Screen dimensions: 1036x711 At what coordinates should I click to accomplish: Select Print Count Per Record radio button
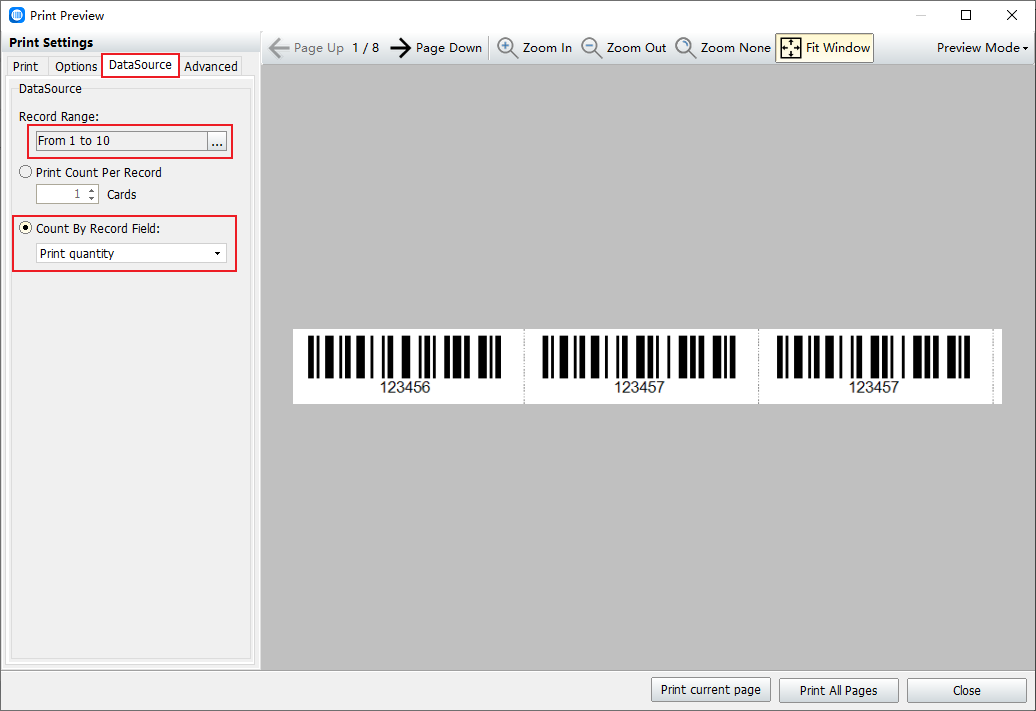(x=26, y=172)
